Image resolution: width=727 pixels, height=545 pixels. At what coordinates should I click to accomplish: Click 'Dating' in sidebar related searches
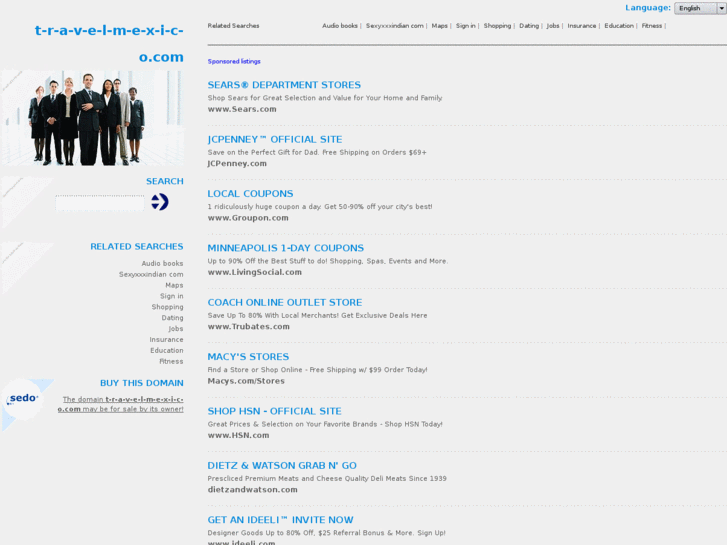pos(172,318)
